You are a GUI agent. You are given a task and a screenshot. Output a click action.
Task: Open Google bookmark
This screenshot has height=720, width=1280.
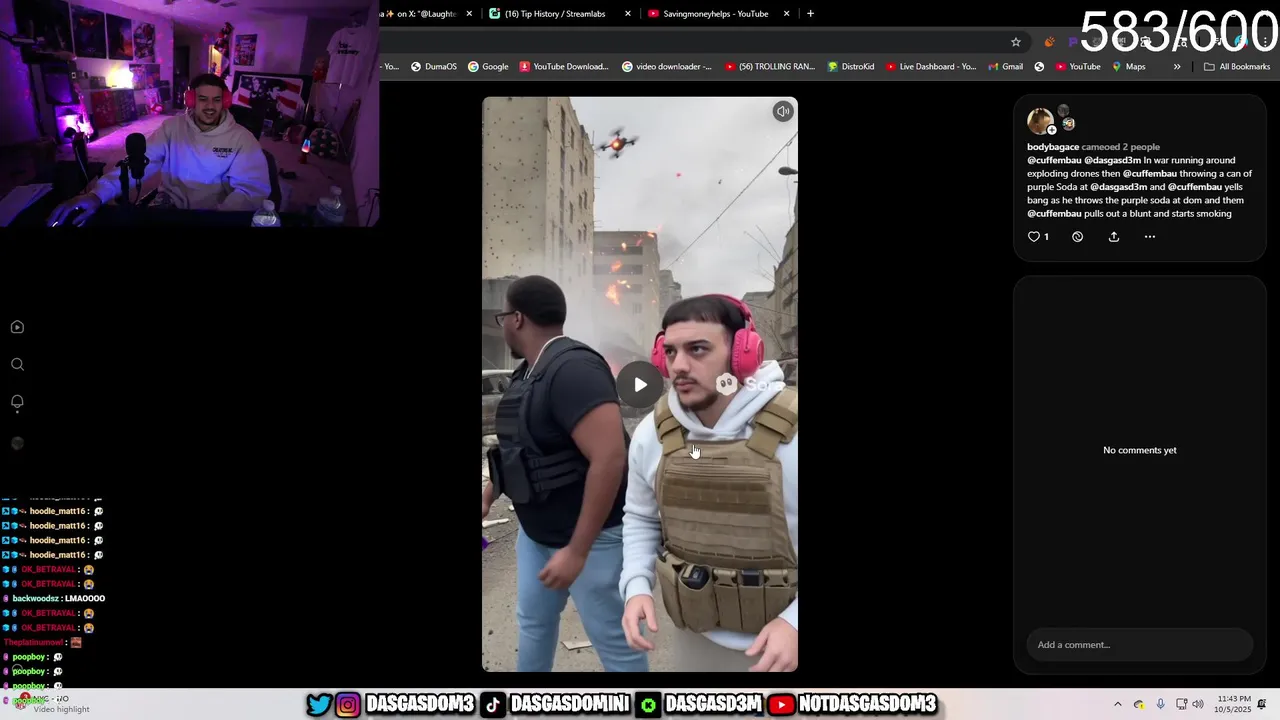pos(488,67)
